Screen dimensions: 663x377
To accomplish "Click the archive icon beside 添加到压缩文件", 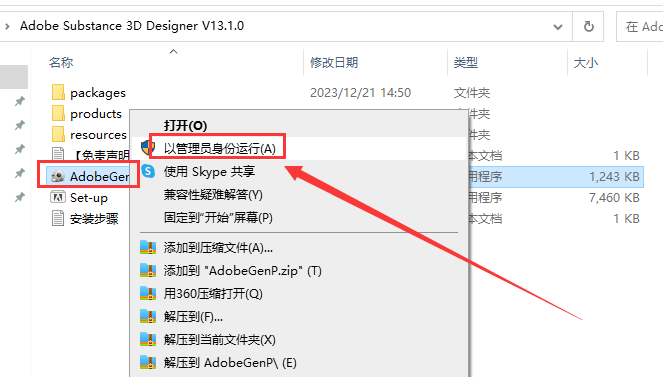I will 148,247.
